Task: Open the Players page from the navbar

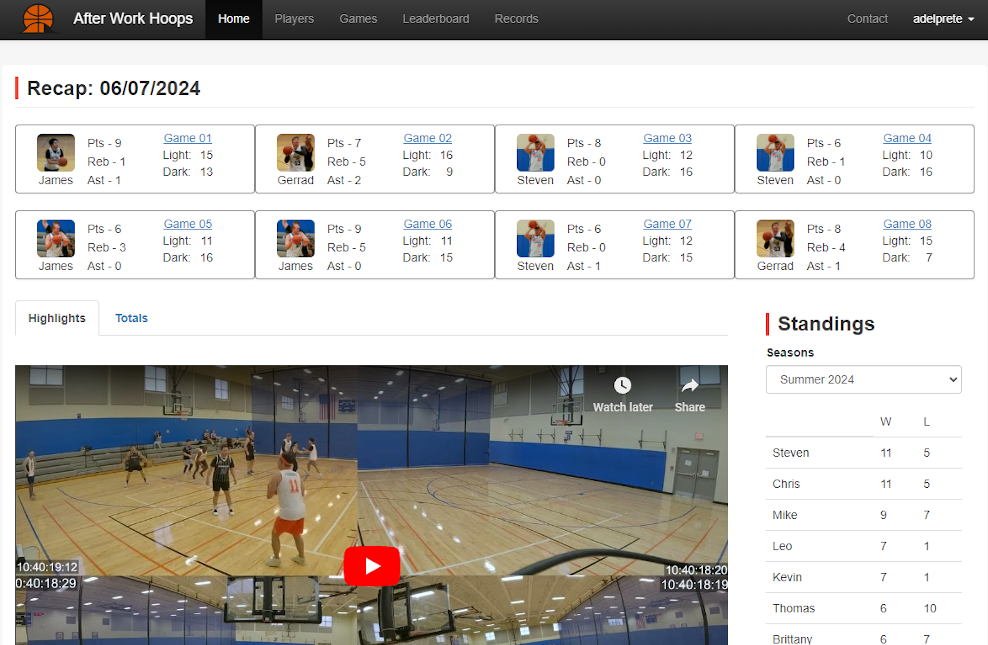Action: click(x=294, y=18)
